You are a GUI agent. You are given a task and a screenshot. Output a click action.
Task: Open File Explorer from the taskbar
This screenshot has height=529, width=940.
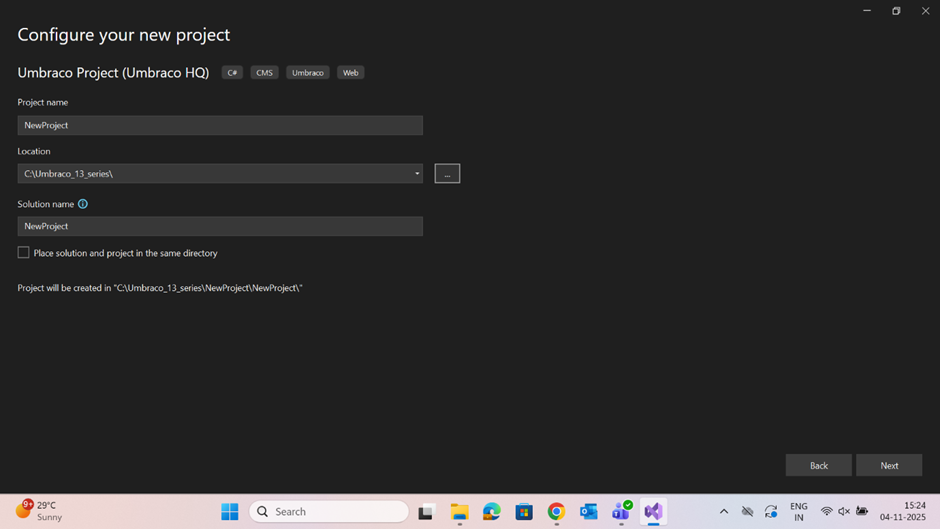[x=459, y=512]
